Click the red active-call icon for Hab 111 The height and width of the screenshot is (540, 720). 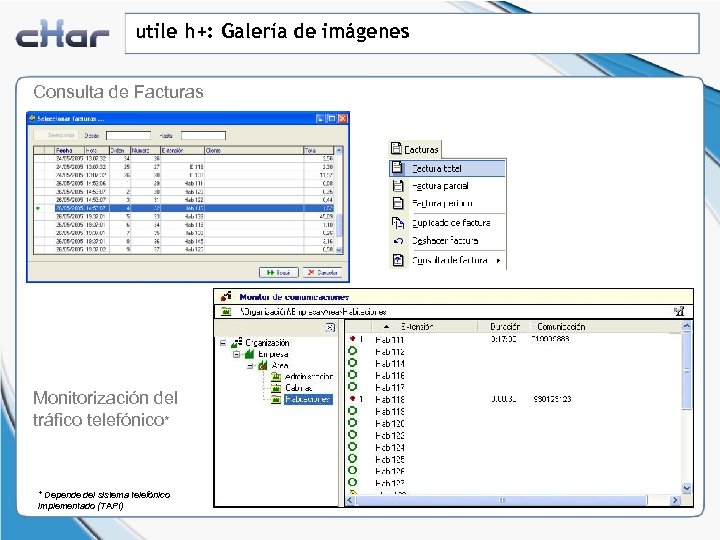click(x=353, y=339)
